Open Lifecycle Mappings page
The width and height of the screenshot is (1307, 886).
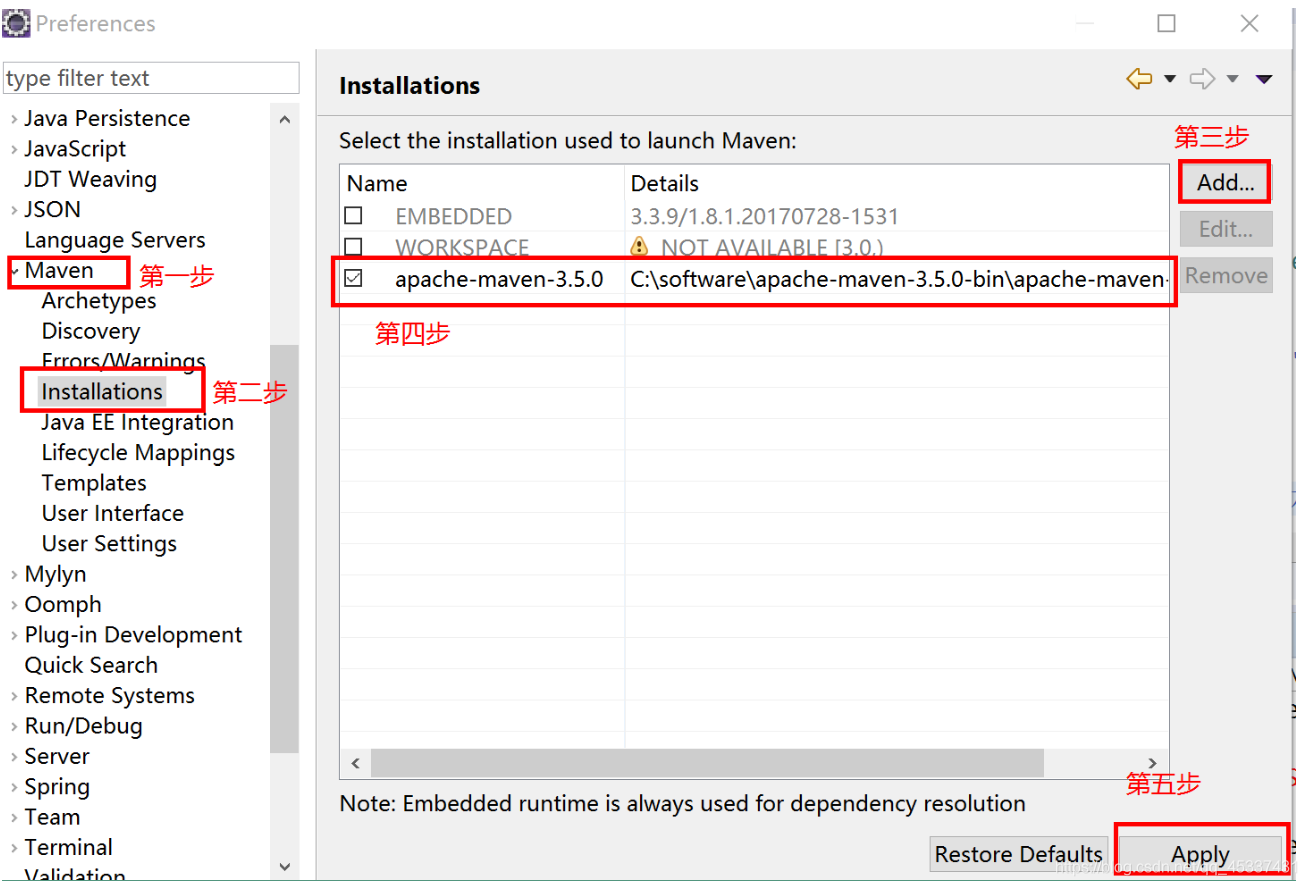click(x=138, y=453)
